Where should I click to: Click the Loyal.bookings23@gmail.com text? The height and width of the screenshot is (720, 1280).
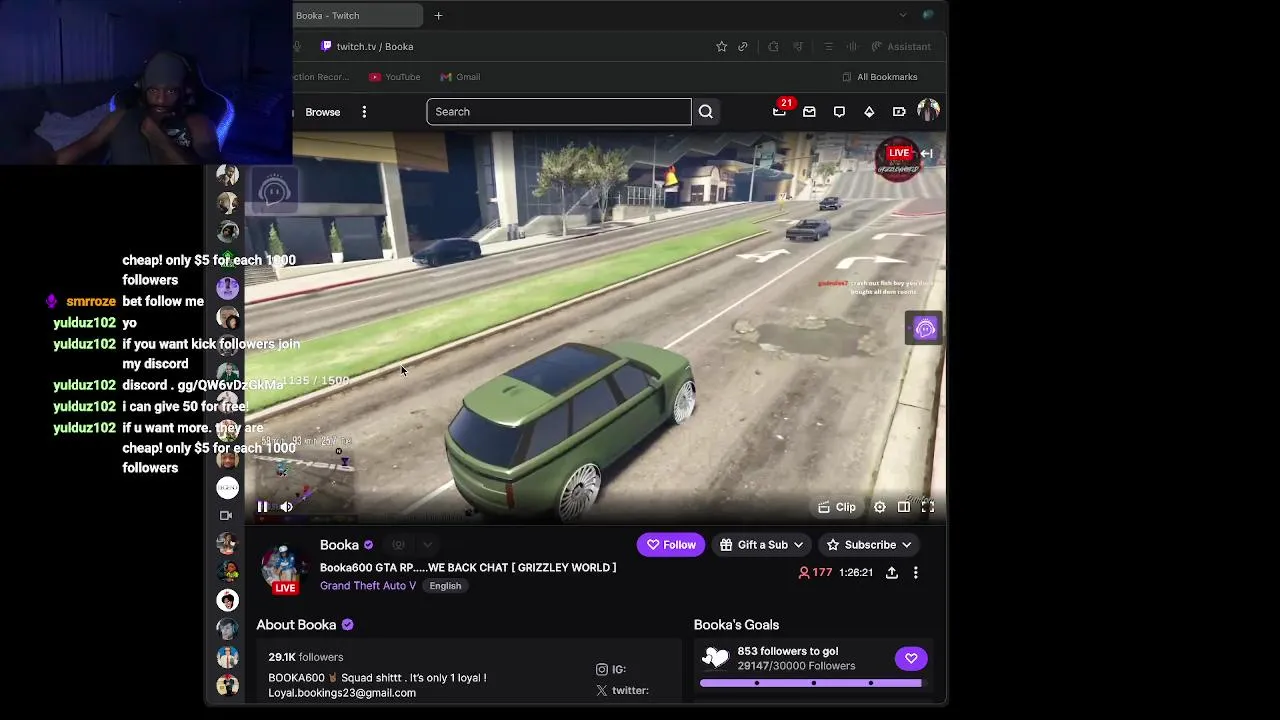point(342,693)
